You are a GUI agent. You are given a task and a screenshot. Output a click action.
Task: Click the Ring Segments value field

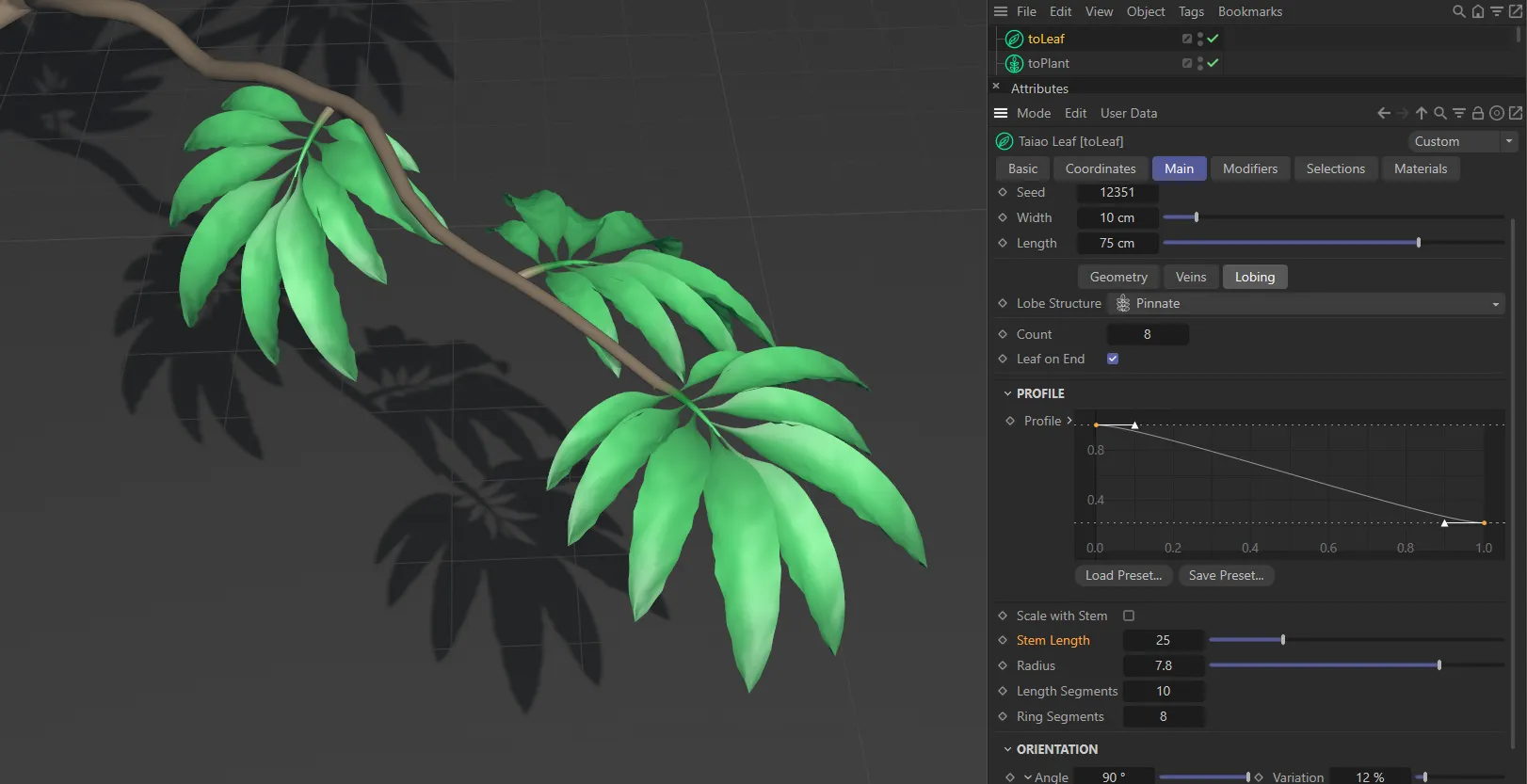(x=1164, y=716)
